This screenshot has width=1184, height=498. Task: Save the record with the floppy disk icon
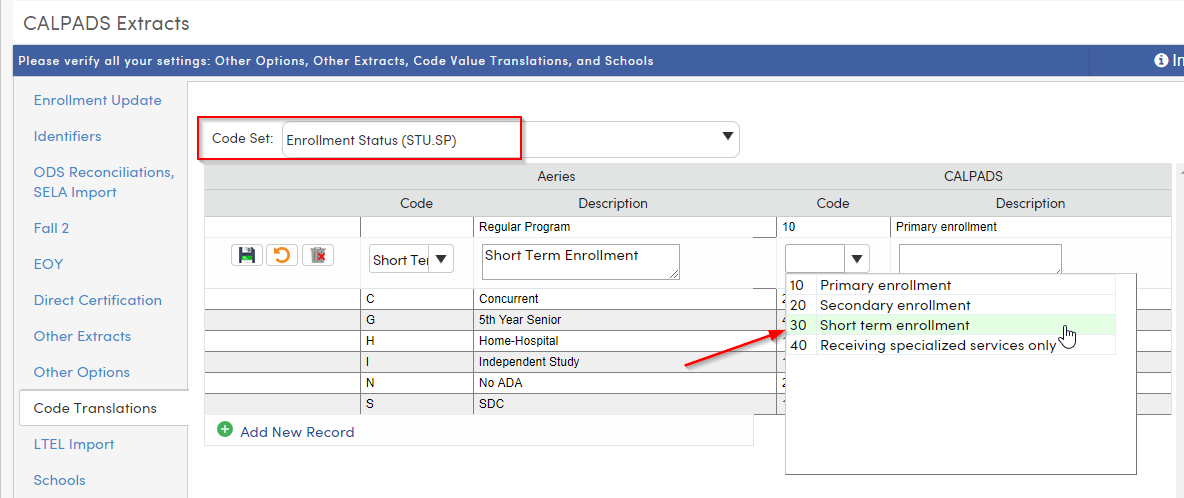pyautogui.click(x=247, y=255)
